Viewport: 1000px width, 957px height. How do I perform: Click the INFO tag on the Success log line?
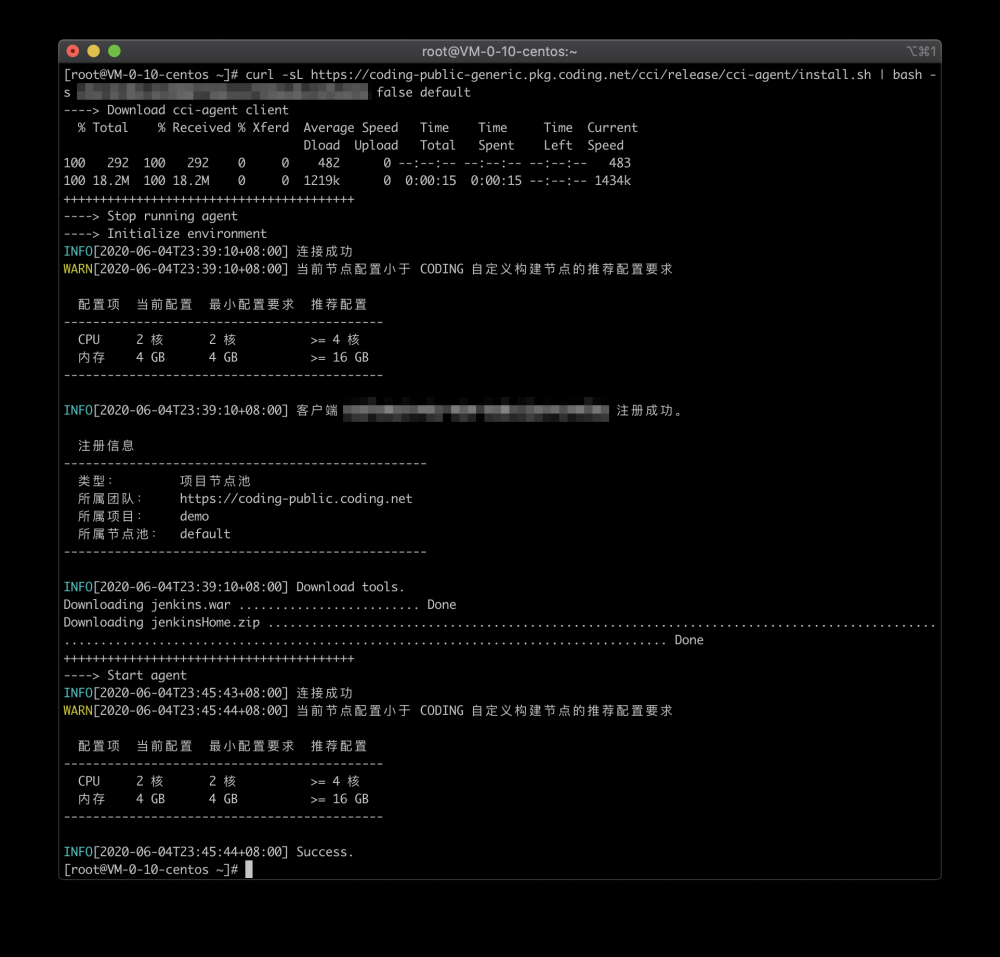click(77, 851)
